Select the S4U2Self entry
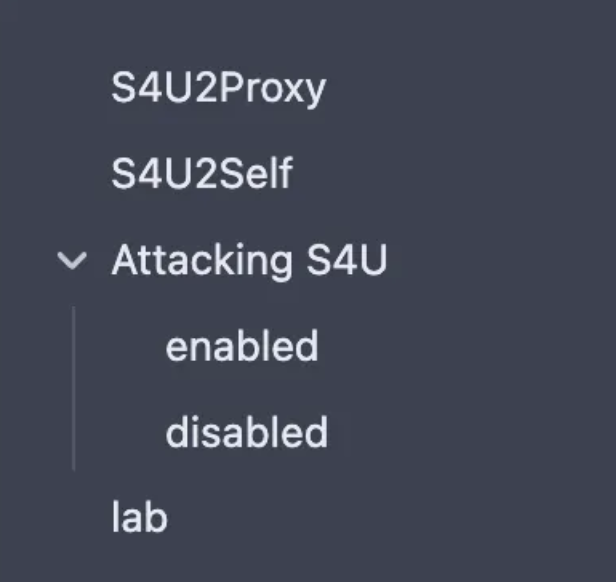Screen dimensions: 616x582 [x=202, y=175]
